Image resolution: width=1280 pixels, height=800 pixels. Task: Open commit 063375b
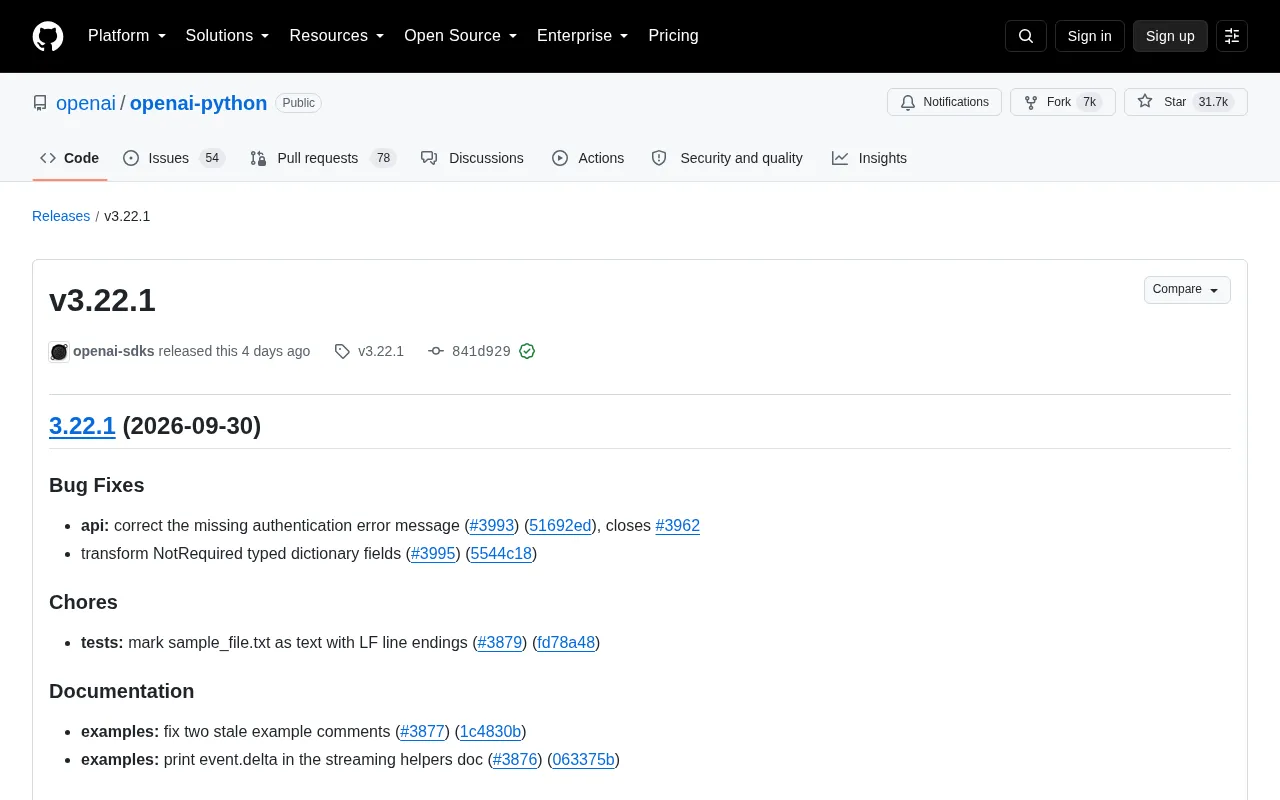[584, 759]
